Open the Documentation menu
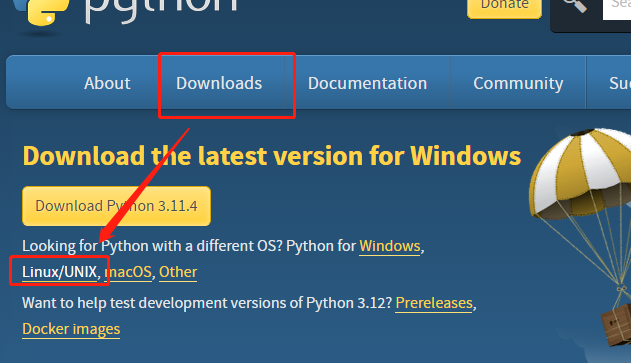This screenshot has height=363, width=631. tap(367, 83)
